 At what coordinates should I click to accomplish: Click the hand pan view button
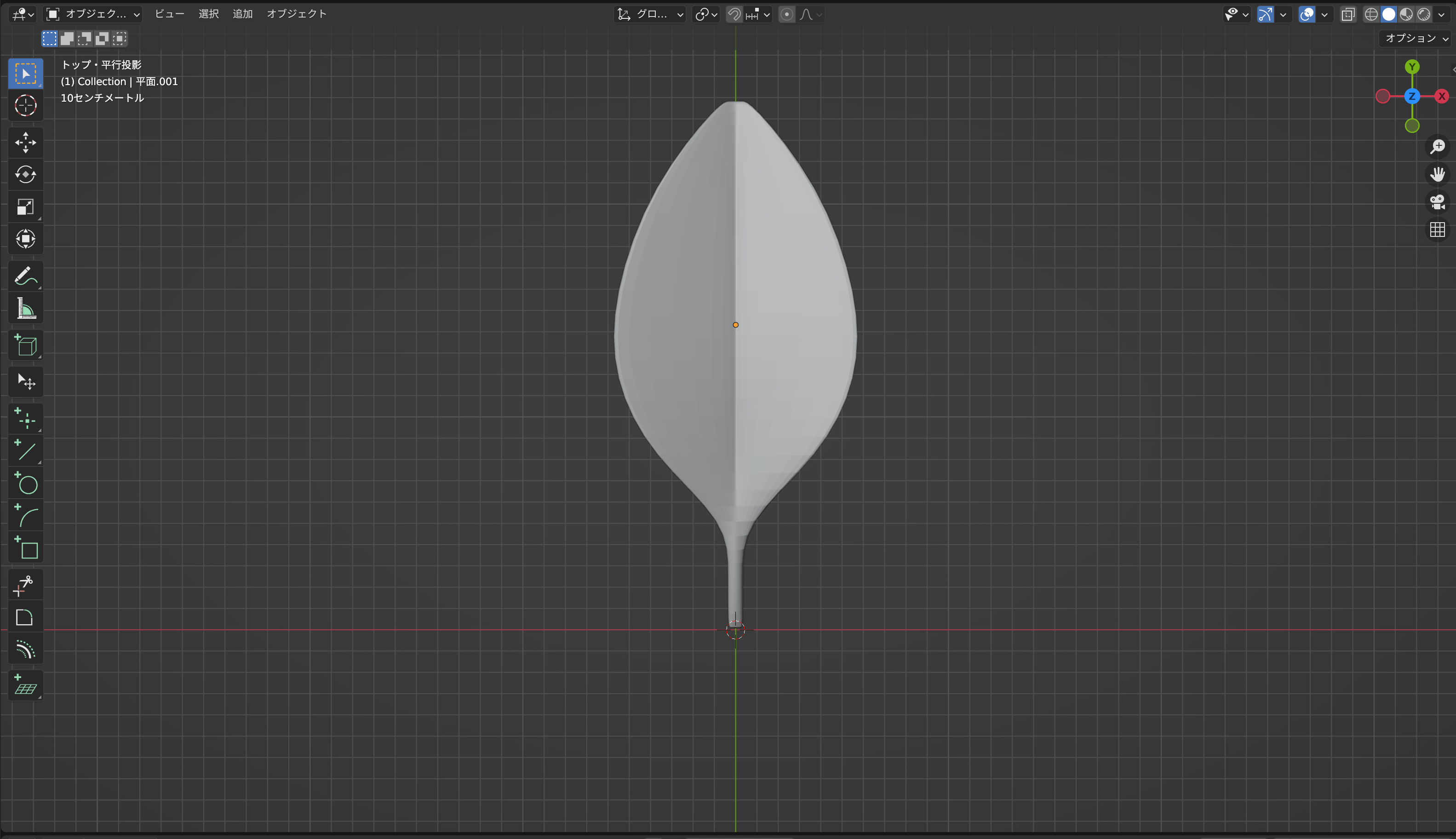[1438, 174]
